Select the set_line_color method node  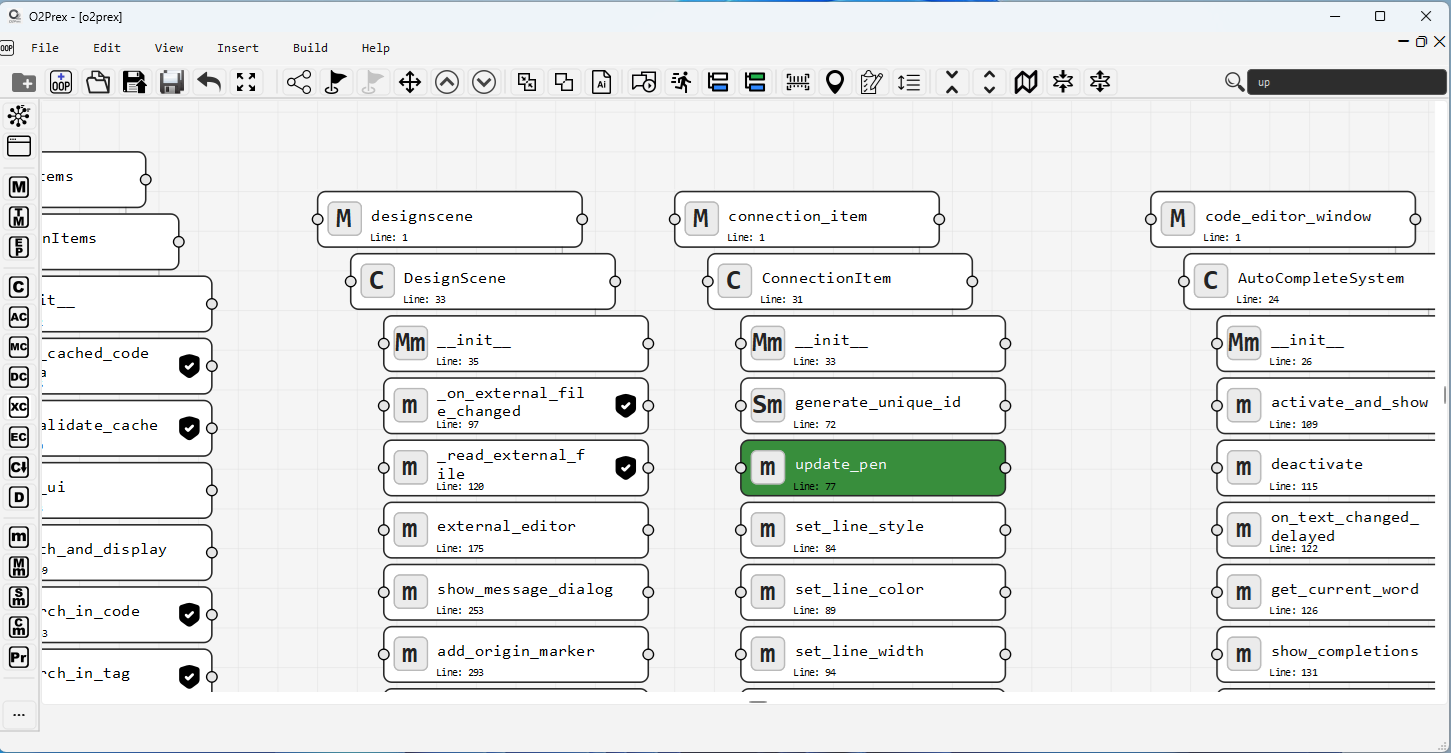pos(873,591)
